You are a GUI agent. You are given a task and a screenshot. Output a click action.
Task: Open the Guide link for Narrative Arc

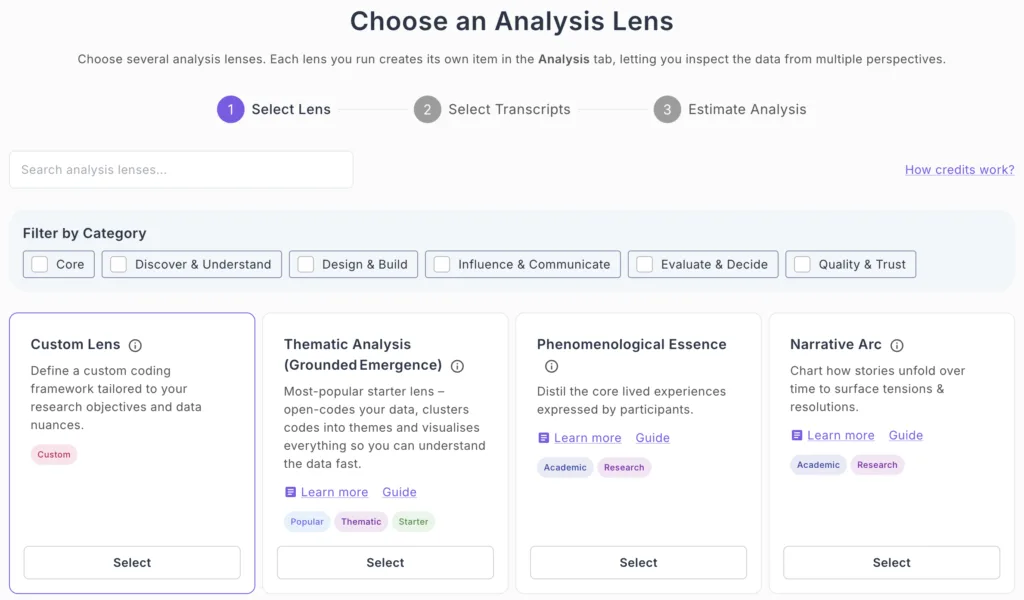click(905, 435)
